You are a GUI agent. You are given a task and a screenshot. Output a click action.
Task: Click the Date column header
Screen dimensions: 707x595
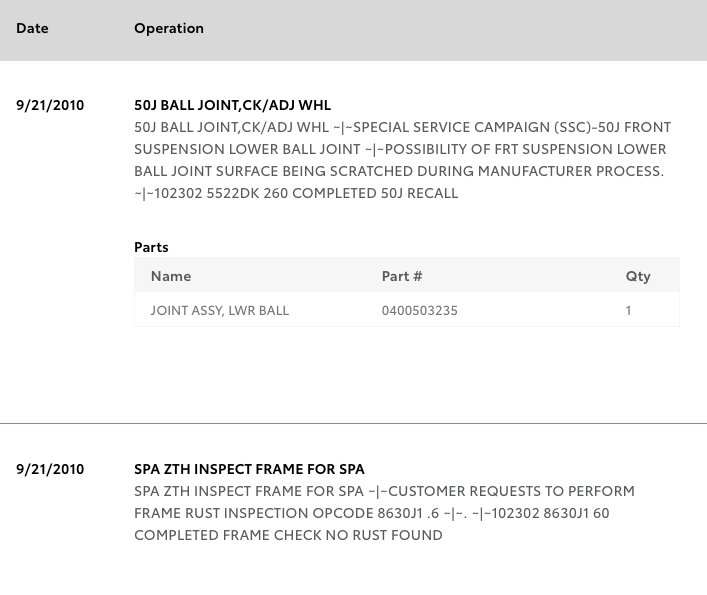(32, 28)
